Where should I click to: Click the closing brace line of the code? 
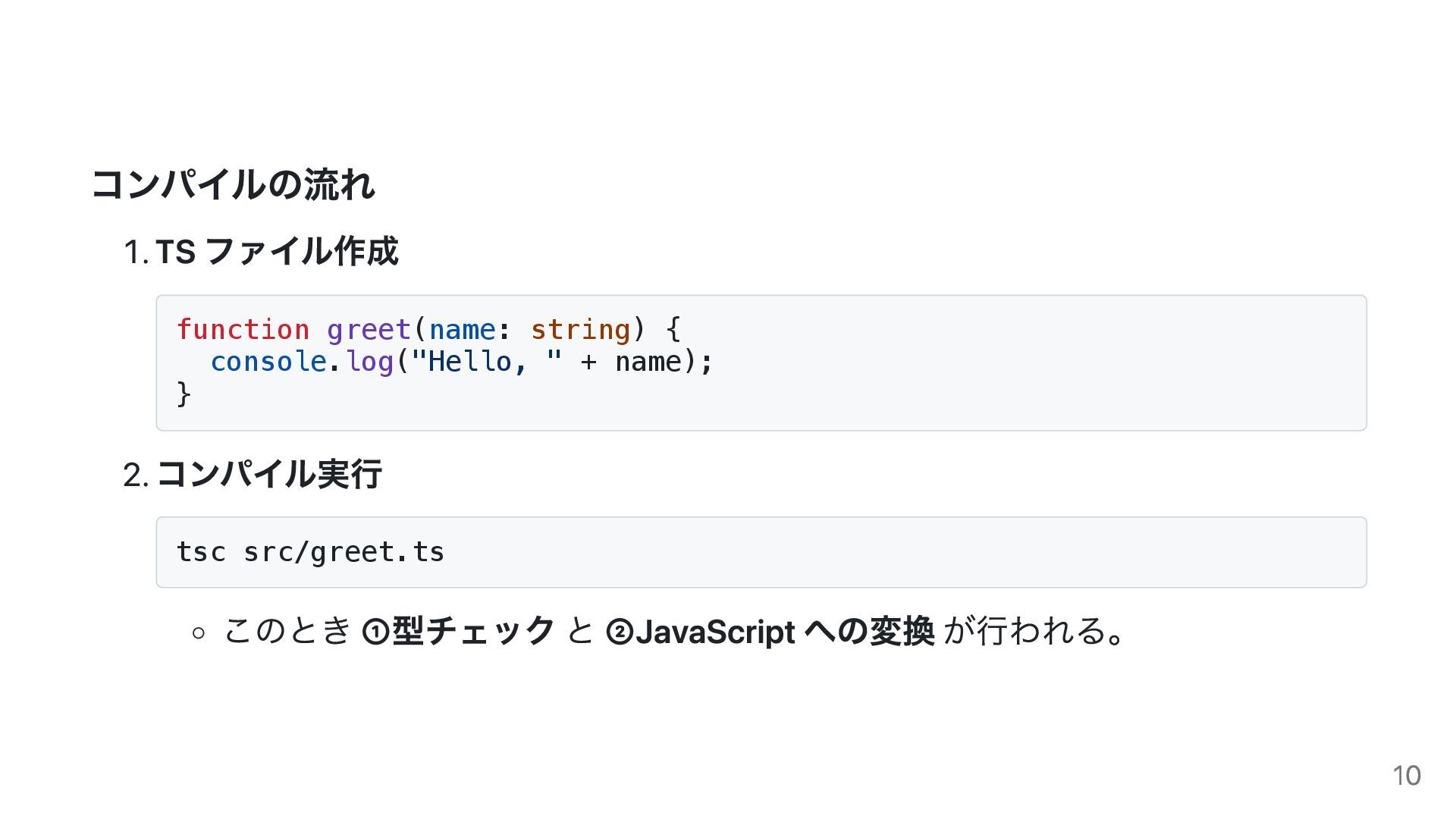[184, 394]
